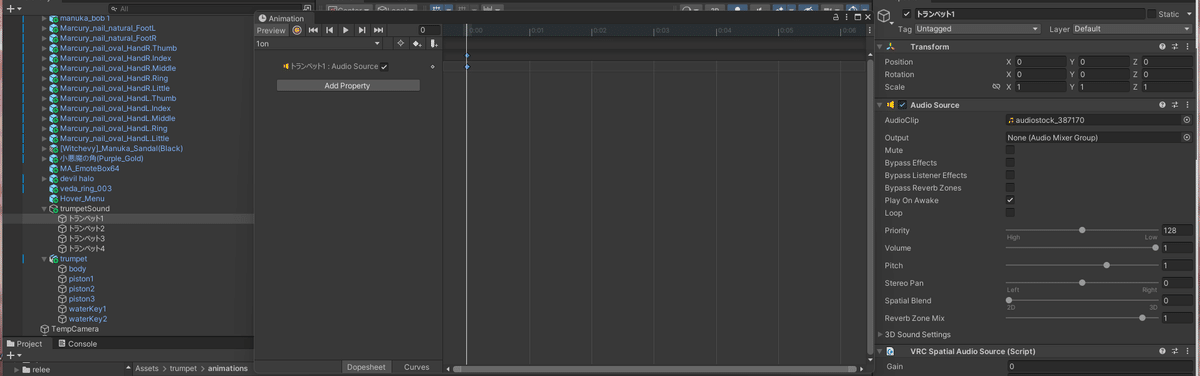Click the Priority value field
The image size is (1200, 376).
coord(1176,230)
